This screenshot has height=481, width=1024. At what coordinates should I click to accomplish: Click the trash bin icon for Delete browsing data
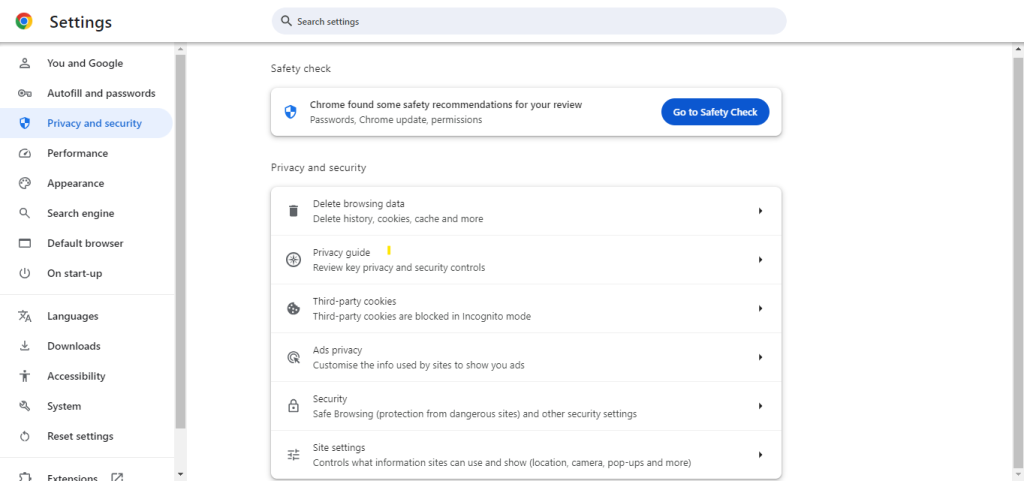(x=293, y=211)
